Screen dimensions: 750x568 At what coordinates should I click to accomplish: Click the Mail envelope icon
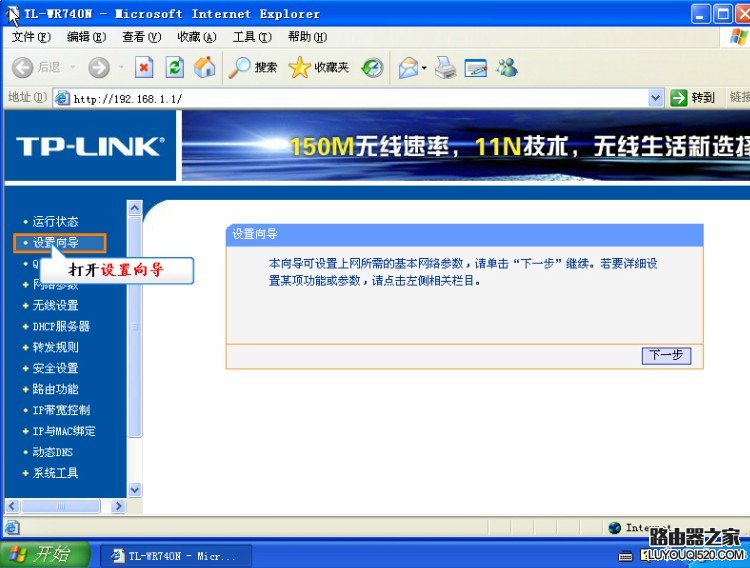pyautogui.click(x=408, y=68)
